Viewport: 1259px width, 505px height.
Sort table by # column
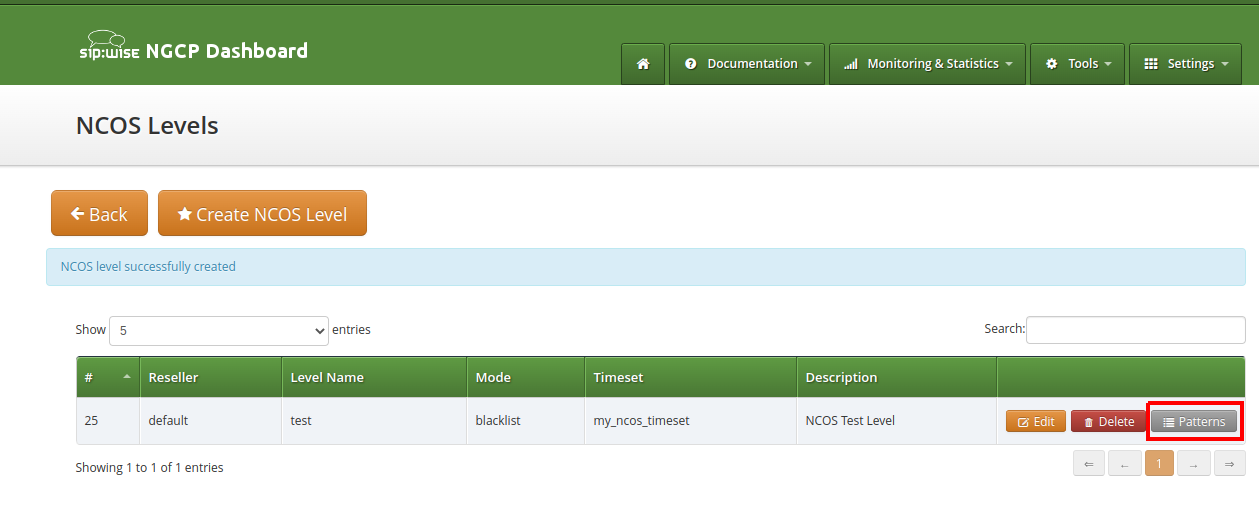click(x=108, y=378)
